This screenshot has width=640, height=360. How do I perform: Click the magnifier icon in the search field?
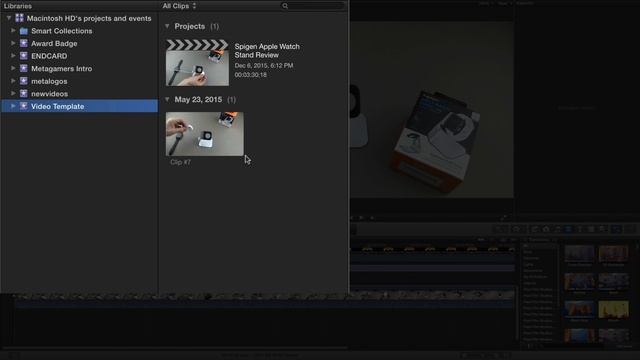[285, 6]
